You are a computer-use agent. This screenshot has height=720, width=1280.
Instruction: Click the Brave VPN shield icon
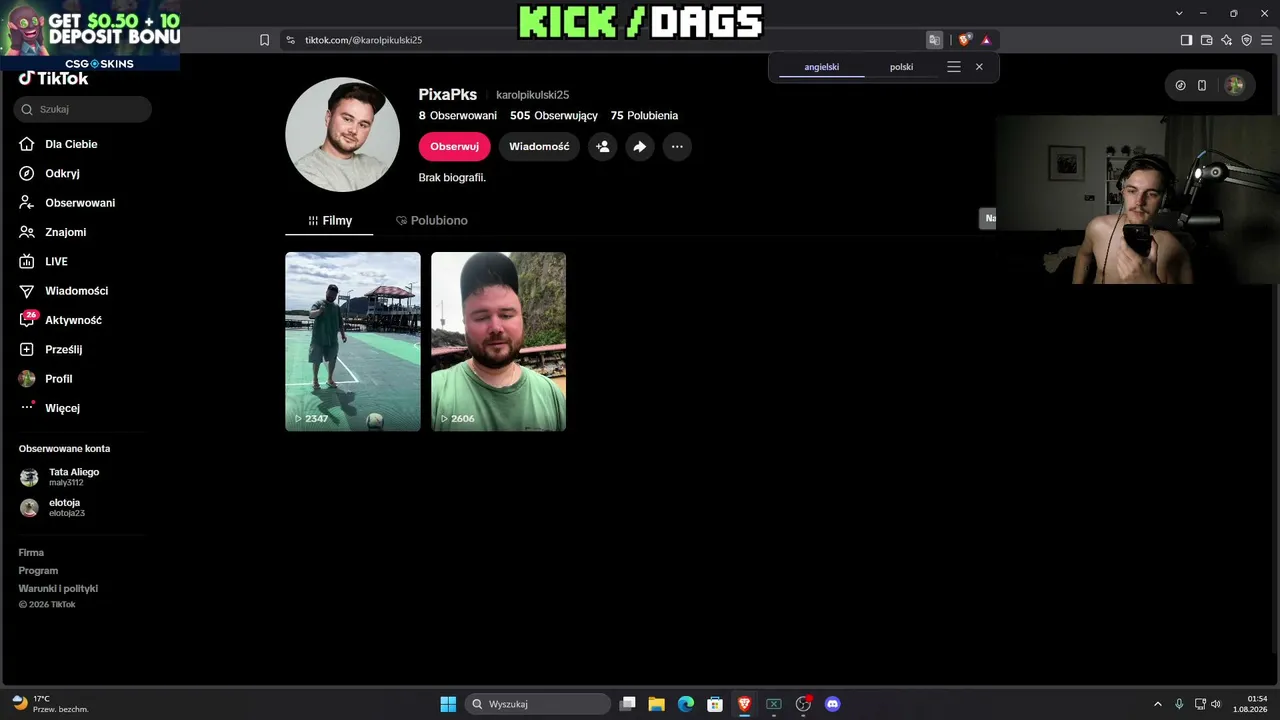click(x=1246, y=40)
